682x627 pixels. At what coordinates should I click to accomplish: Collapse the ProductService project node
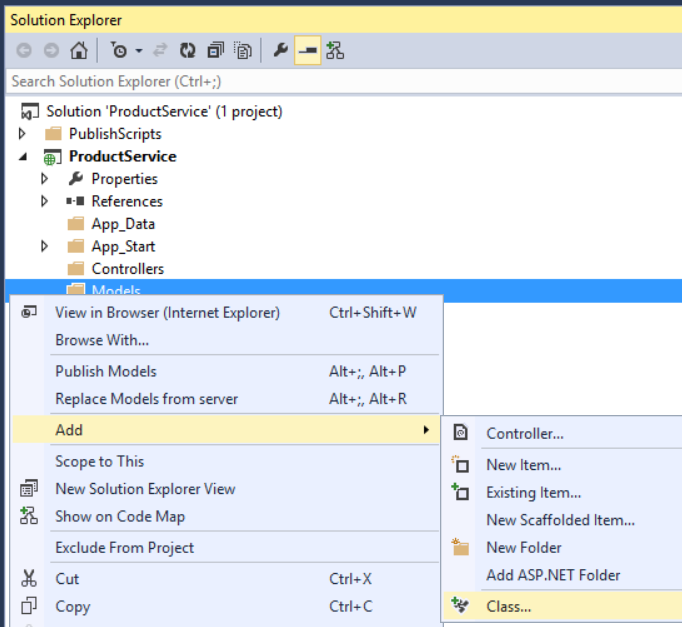pyautogui.click(x=23, y=156)
